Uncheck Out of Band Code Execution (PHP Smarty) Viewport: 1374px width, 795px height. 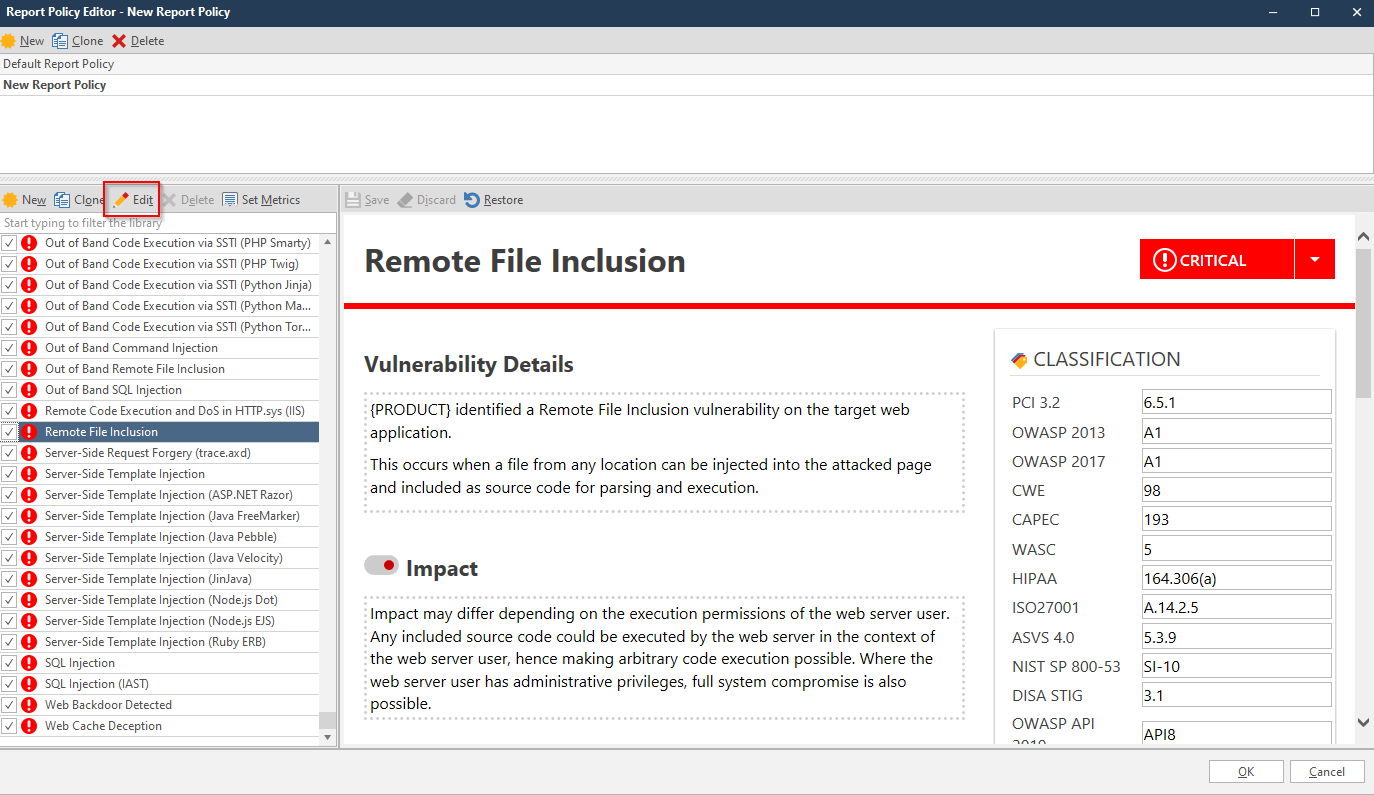click(x=9, y=243)
